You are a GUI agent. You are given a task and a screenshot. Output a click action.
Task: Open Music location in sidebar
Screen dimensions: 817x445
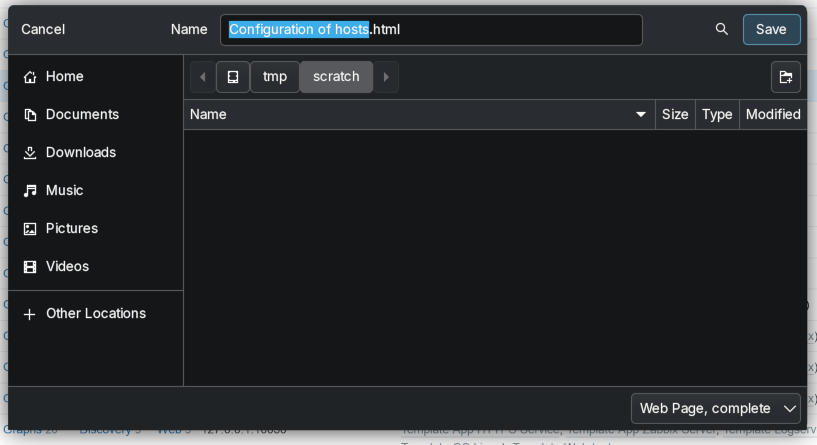pos(96,191)
